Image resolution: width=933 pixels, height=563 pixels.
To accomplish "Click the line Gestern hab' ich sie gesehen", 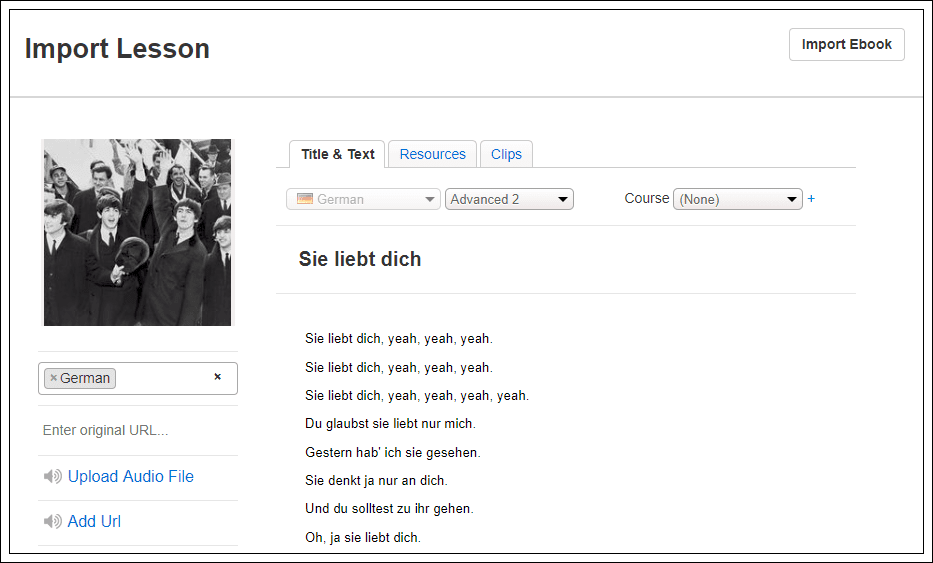I will 392,452.
